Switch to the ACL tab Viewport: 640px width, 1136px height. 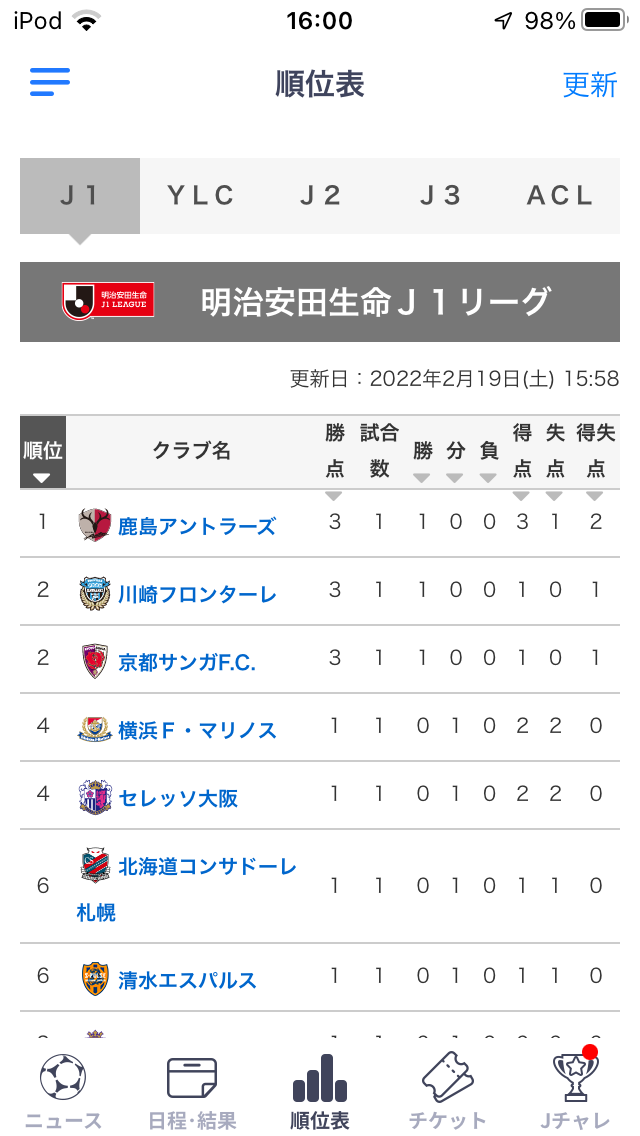(560, 196)
